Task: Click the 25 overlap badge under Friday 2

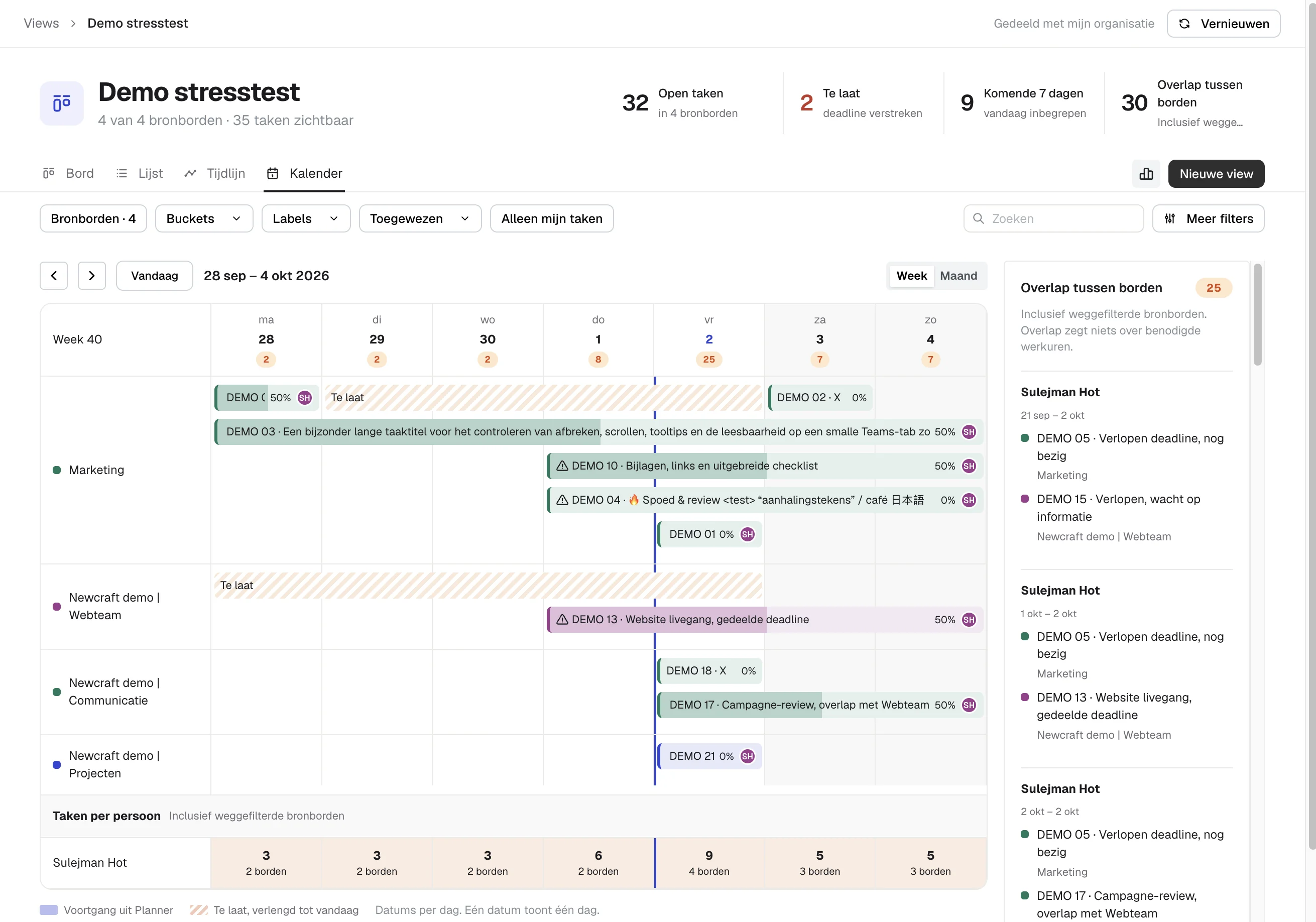Action: click(x=709, y=360)
